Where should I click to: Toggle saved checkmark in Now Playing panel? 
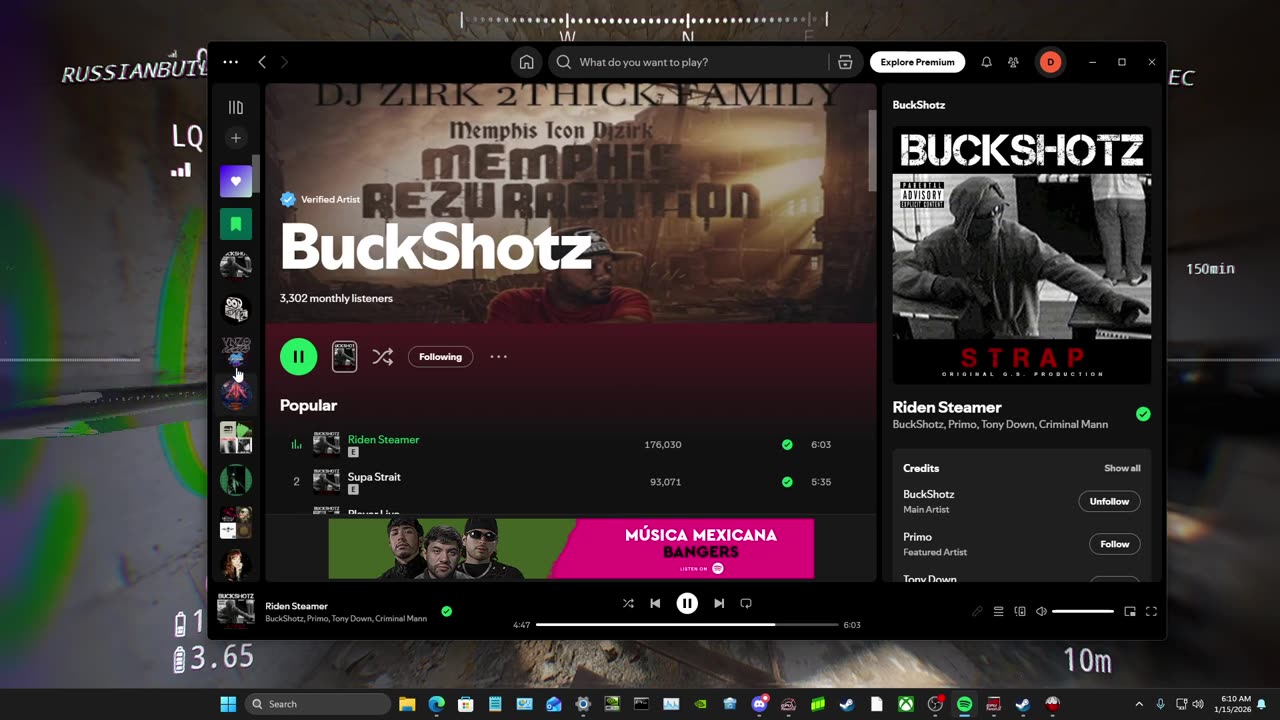tap(1143, 414)
